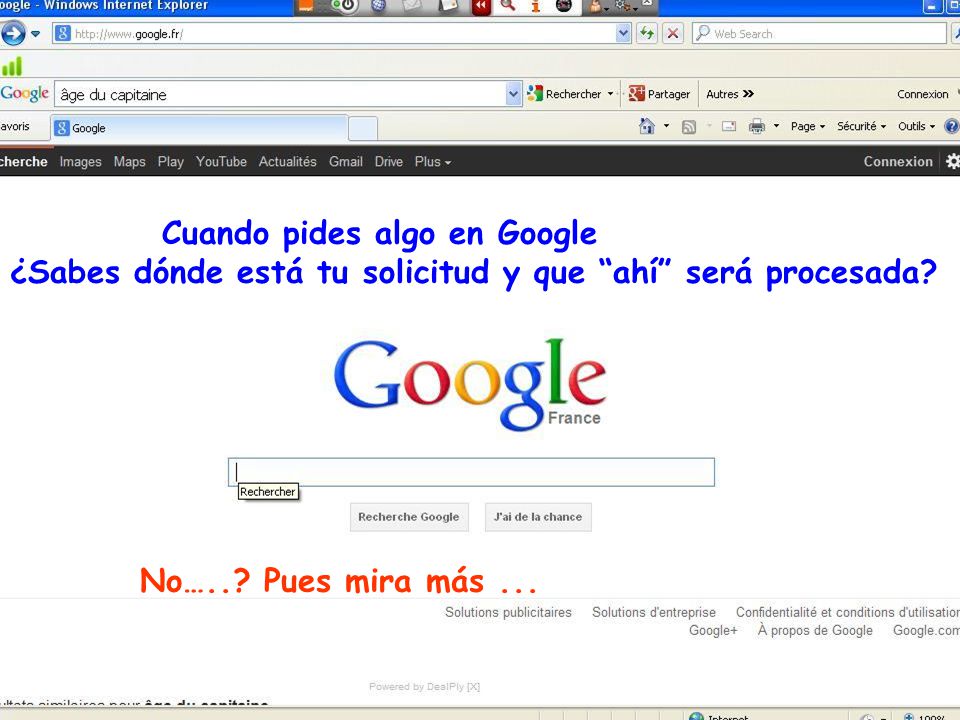
Task: Open the Solutions d'entreprise link
Action: coord(654,612)
